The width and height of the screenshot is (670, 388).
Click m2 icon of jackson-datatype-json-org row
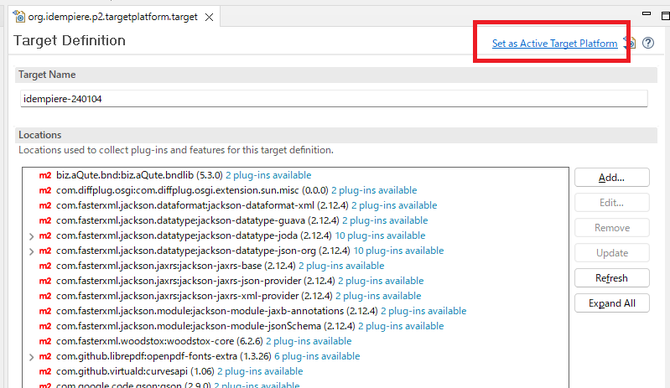pyautogui.click(x=45, y=251)
